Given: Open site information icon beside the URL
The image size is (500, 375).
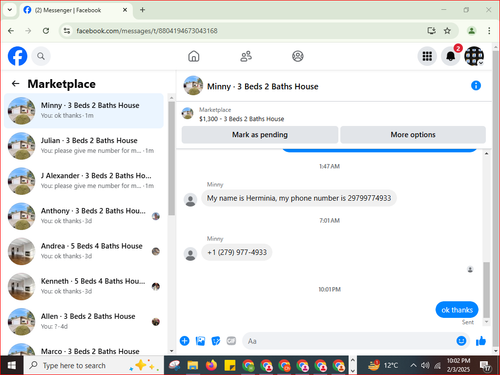Looking at the screenshot, I should pos(67,31).
